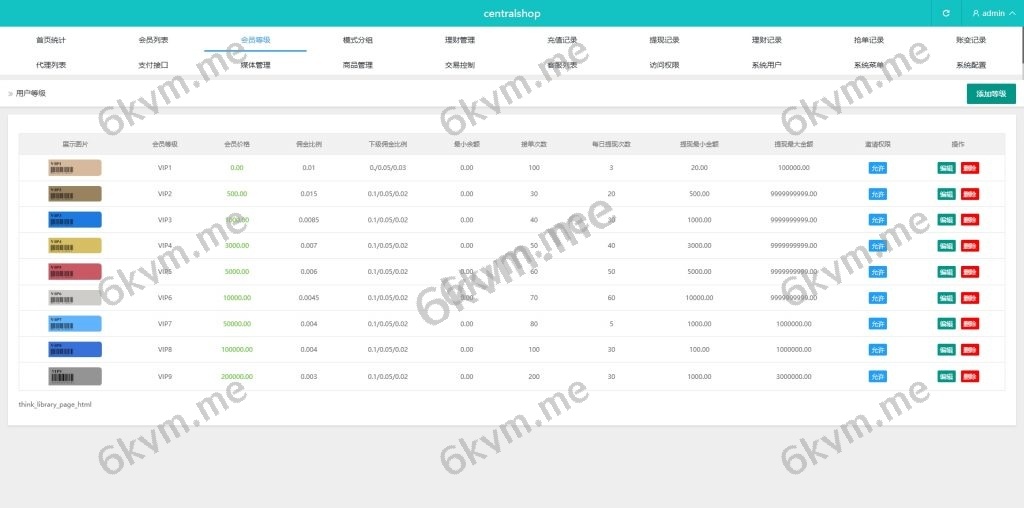The image size is (1024, 508).
Task: Open the 代理列表 menu item
Action: click(x=51, y=65)
